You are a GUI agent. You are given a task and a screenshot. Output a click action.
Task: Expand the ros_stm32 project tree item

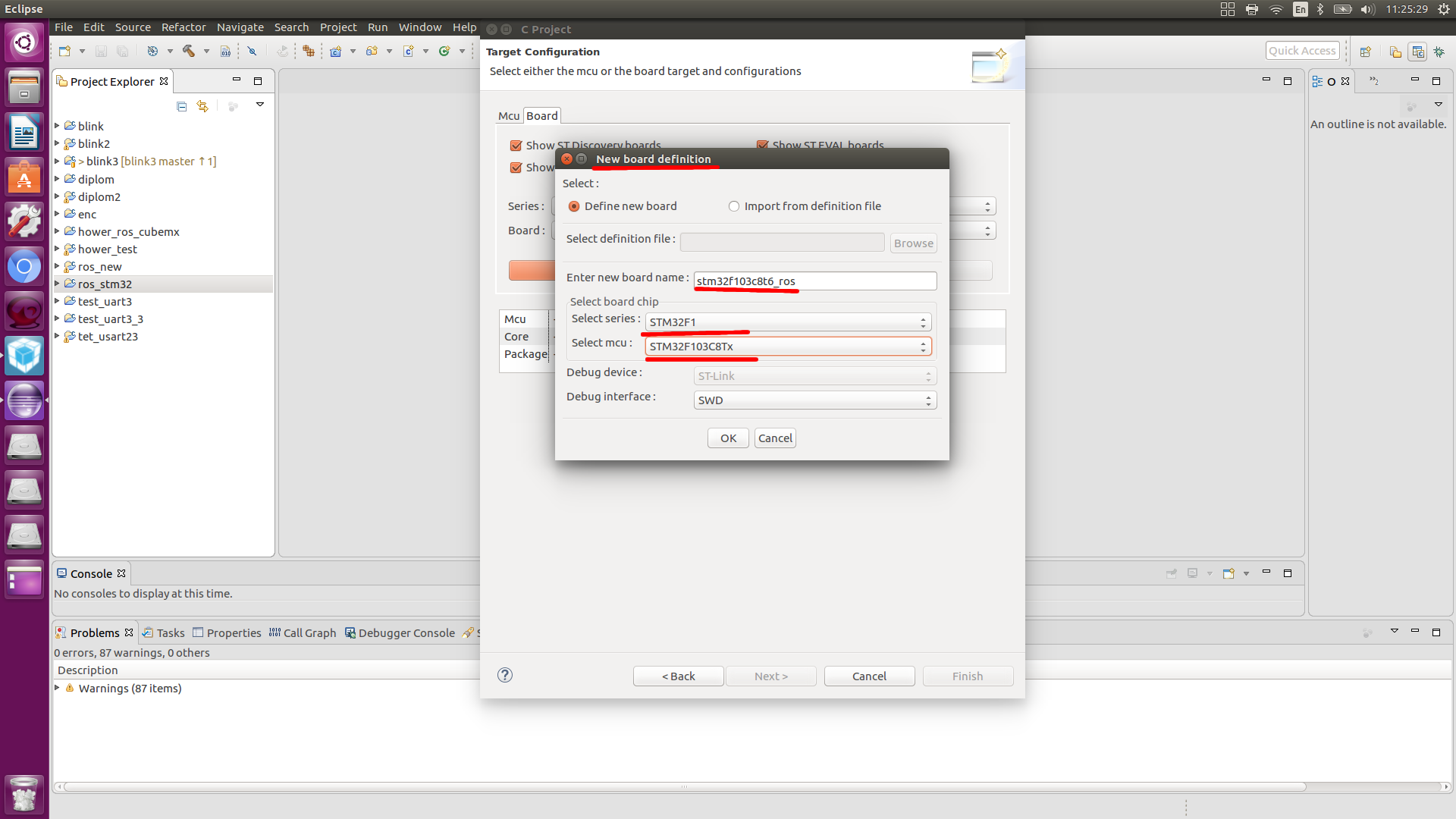click(56, 283)
